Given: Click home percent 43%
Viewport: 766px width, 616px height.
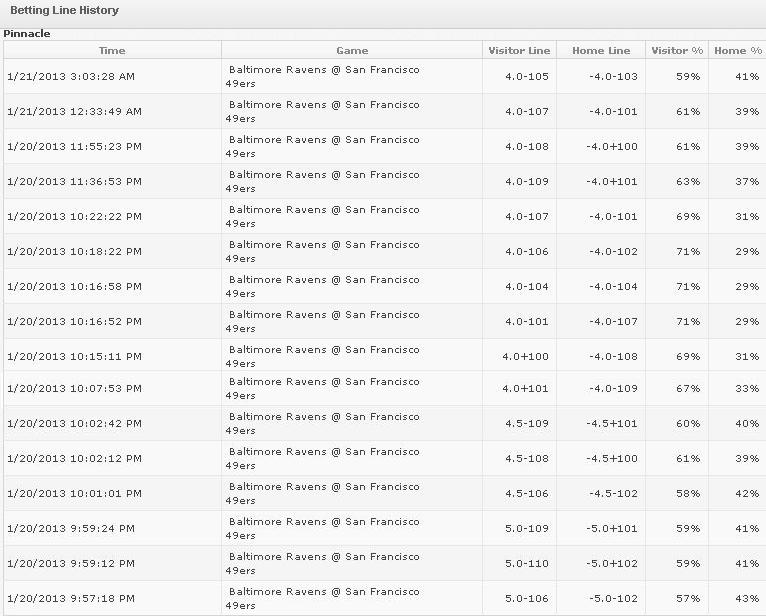Looking at the screenshot, I should point(747,599).
